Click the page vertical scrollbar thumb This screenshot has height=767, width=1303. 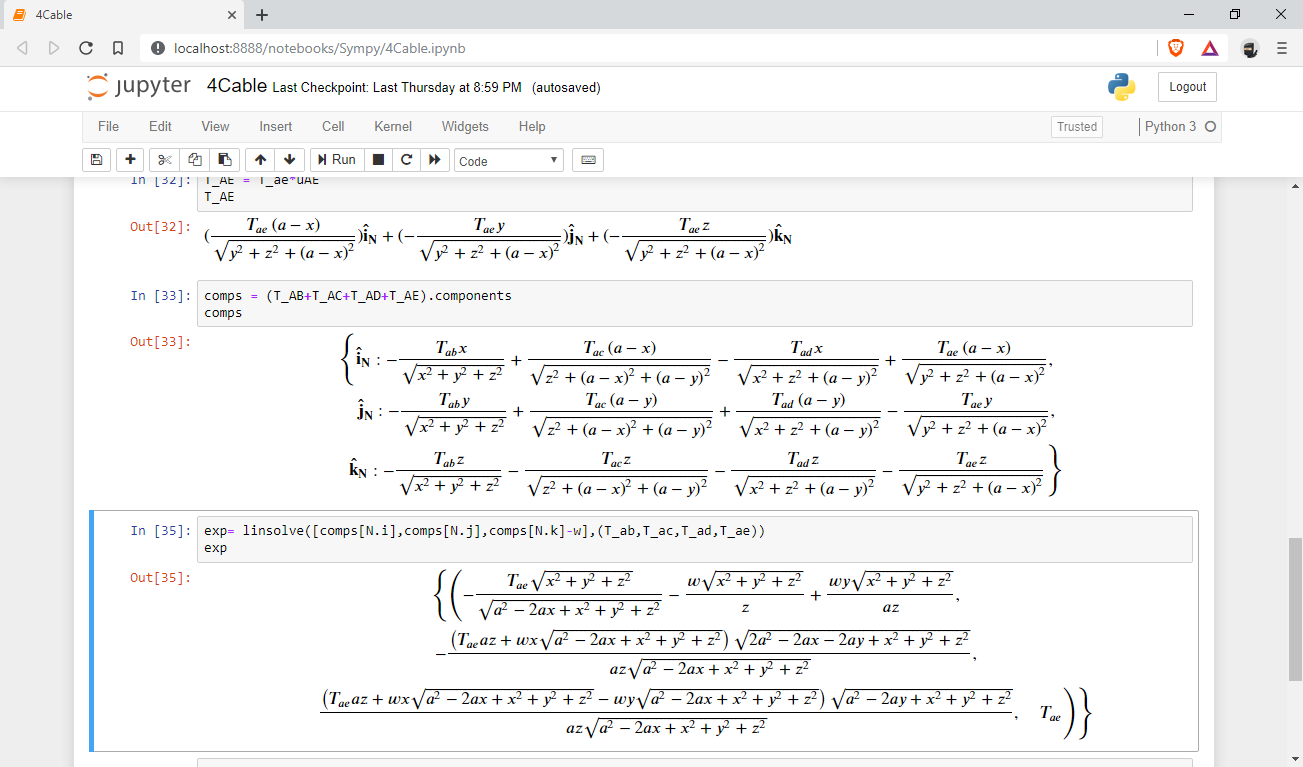pyautogui.click(x=1295, y=609)
